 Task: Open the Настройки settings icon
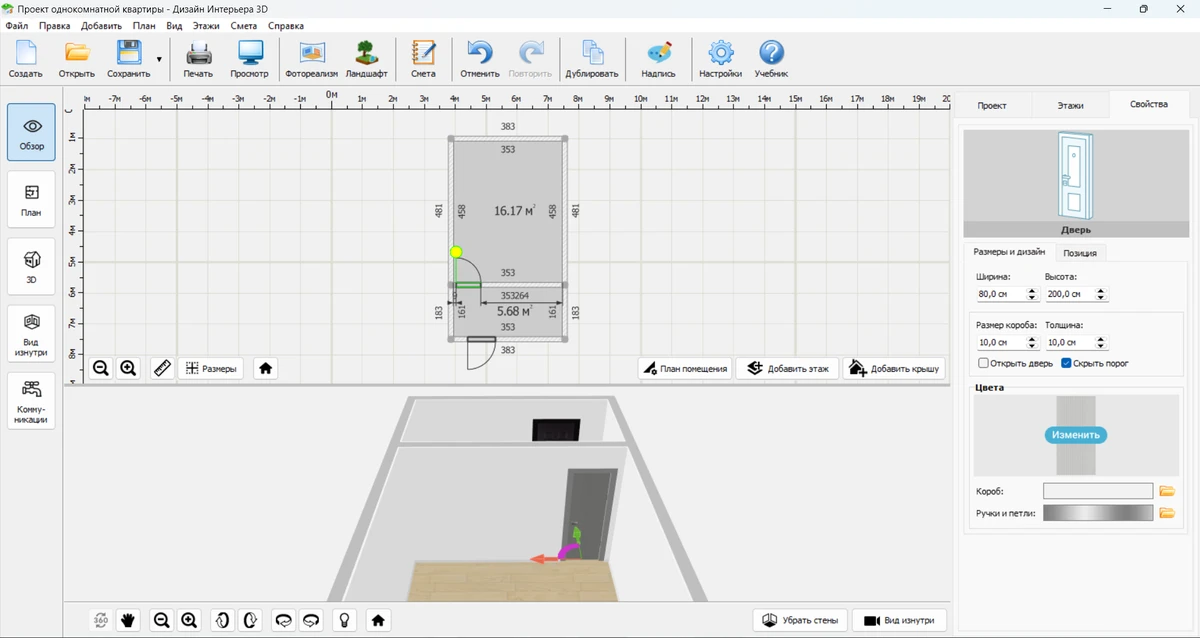tap(720, 59)
